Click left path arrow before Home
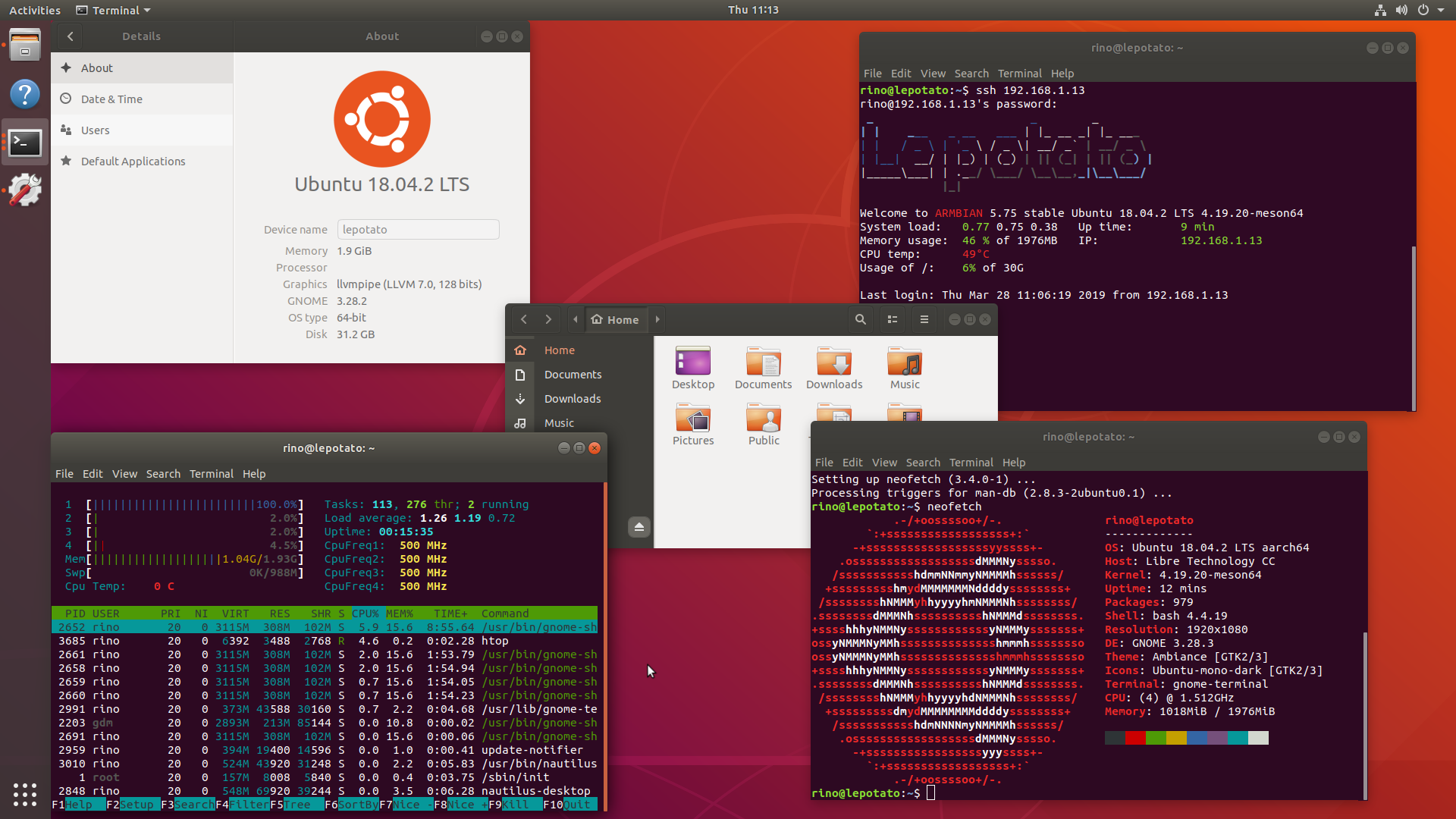 point(576,320)
